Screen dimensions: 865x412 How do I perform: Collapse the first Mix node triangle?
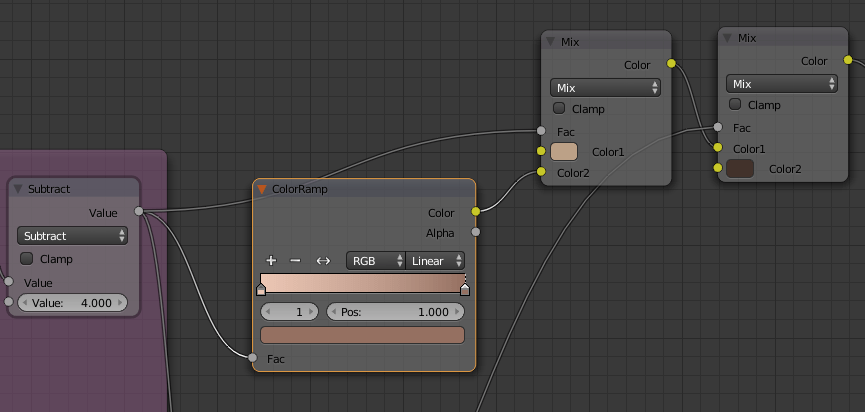[550, 42]
